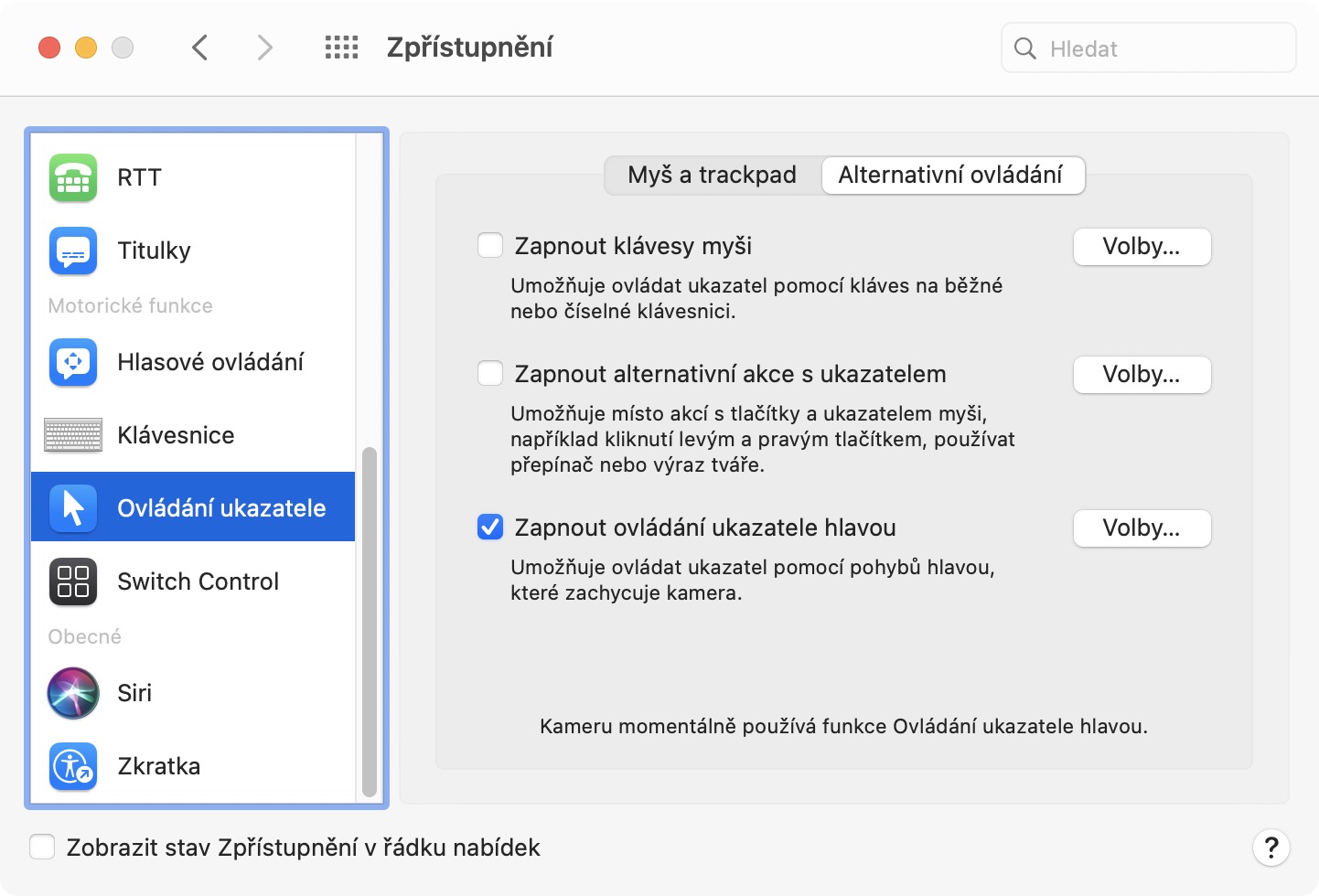The width and height of the screenshot is (1319, 896).
Task: Open Volby for ovládání ukazatele hlavou
Action: point(1142,528)
